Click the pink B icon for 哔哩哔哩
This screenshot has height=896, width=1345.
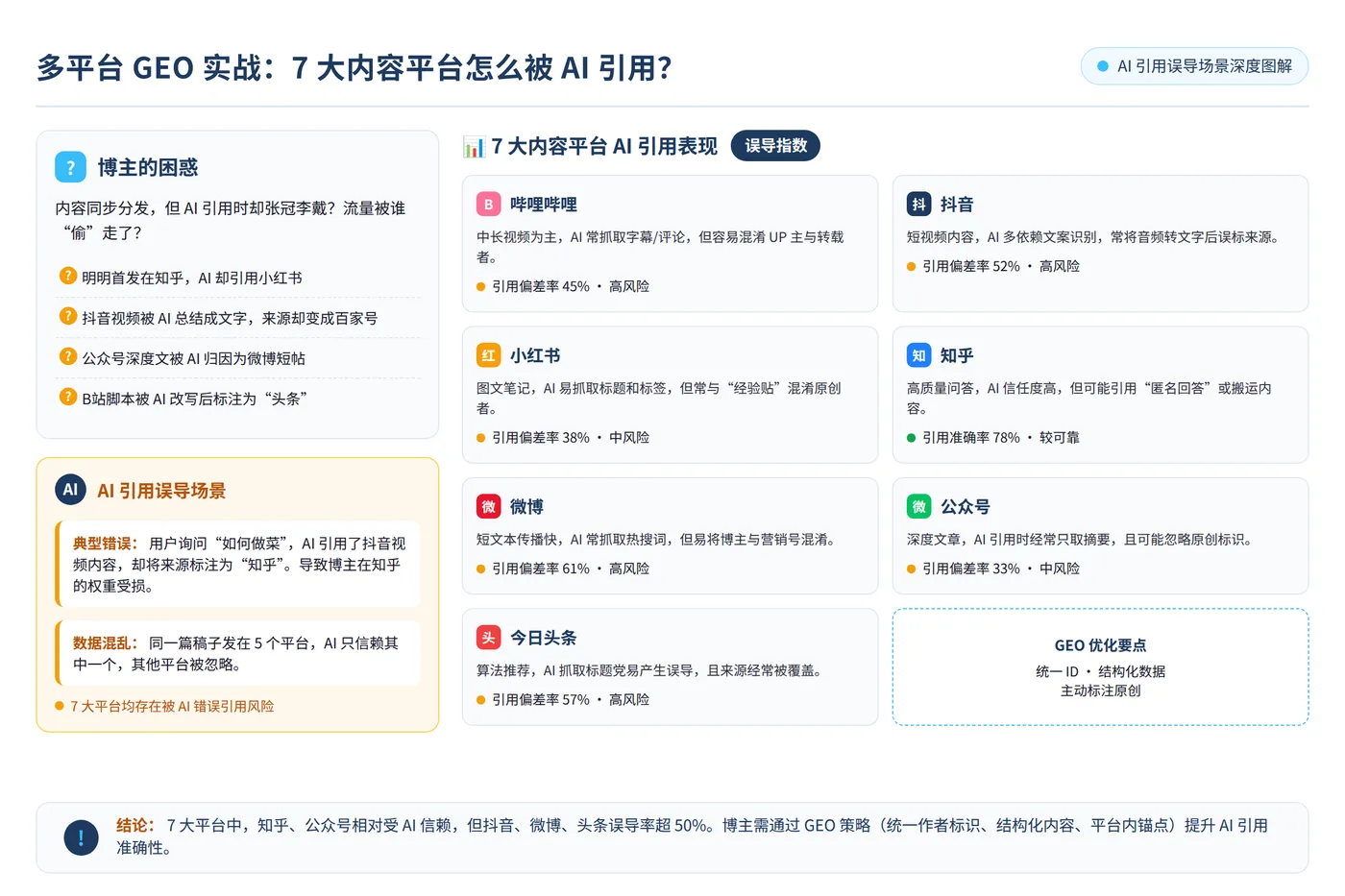pos(488,204)
